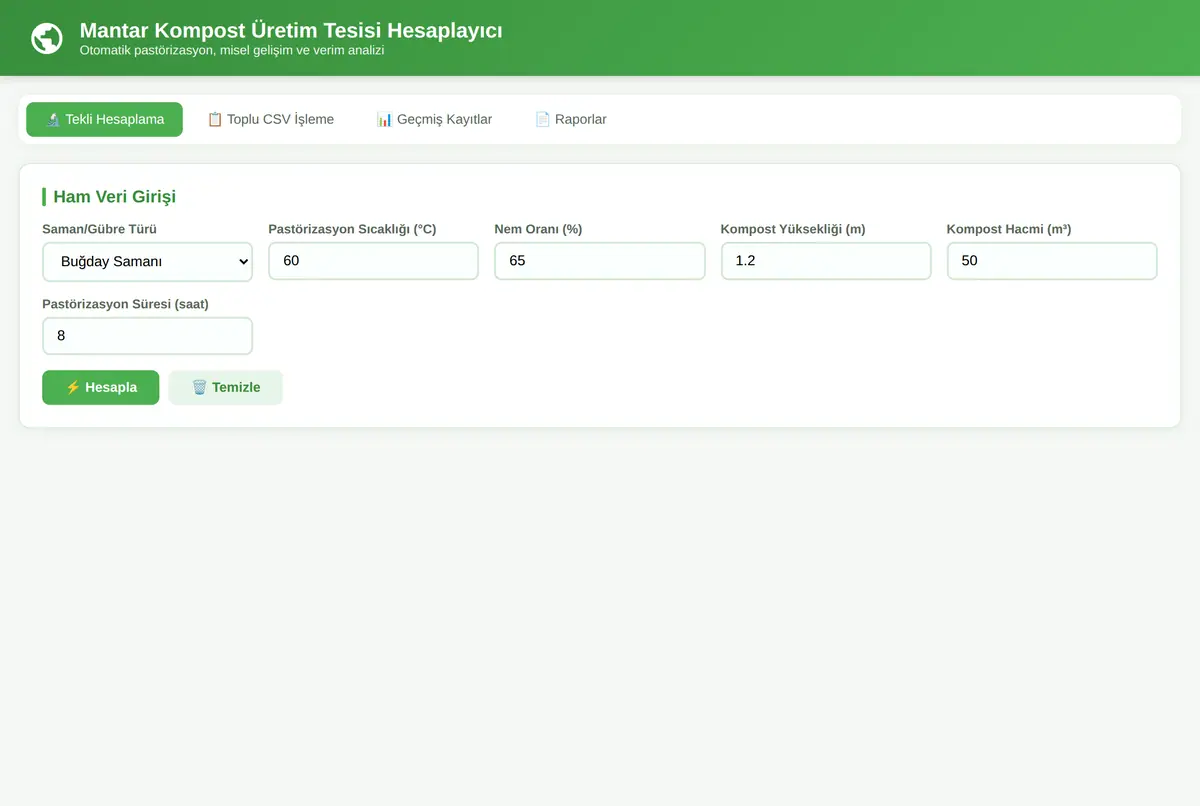Click the Nem Oranı (%) label

(x=538, y=229)
